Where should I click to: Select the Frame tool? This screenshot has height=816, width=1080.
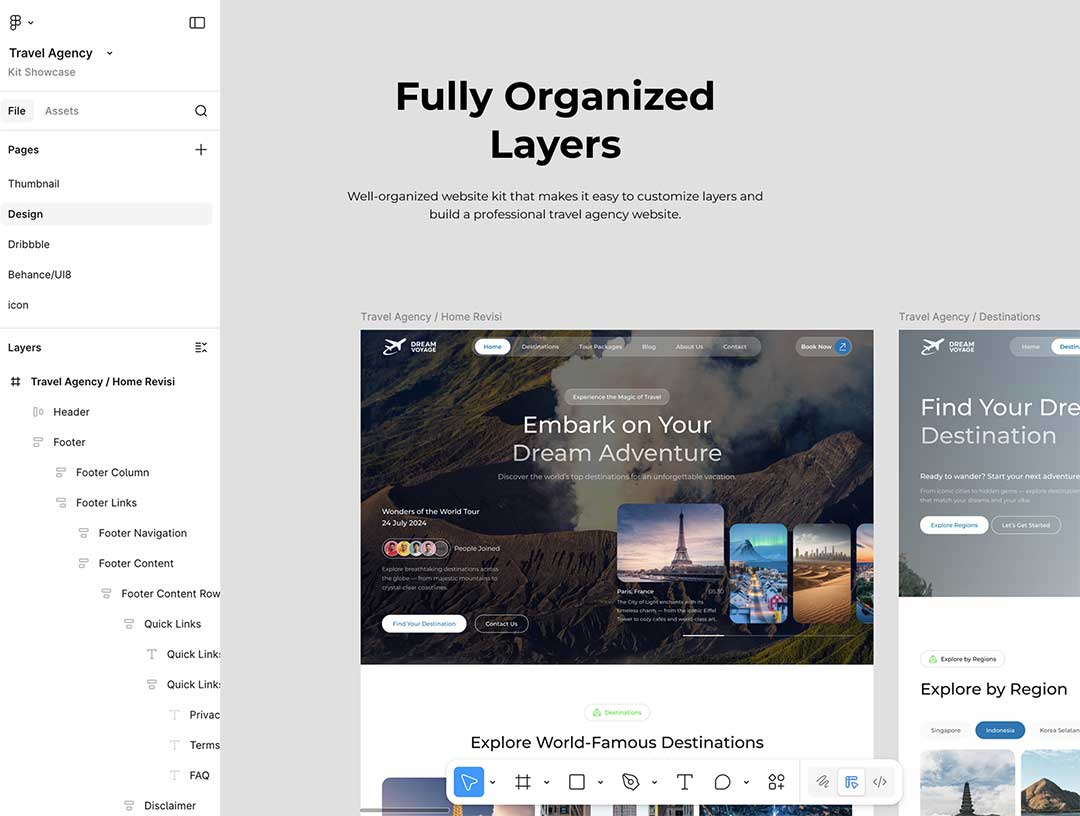[522, 782]
